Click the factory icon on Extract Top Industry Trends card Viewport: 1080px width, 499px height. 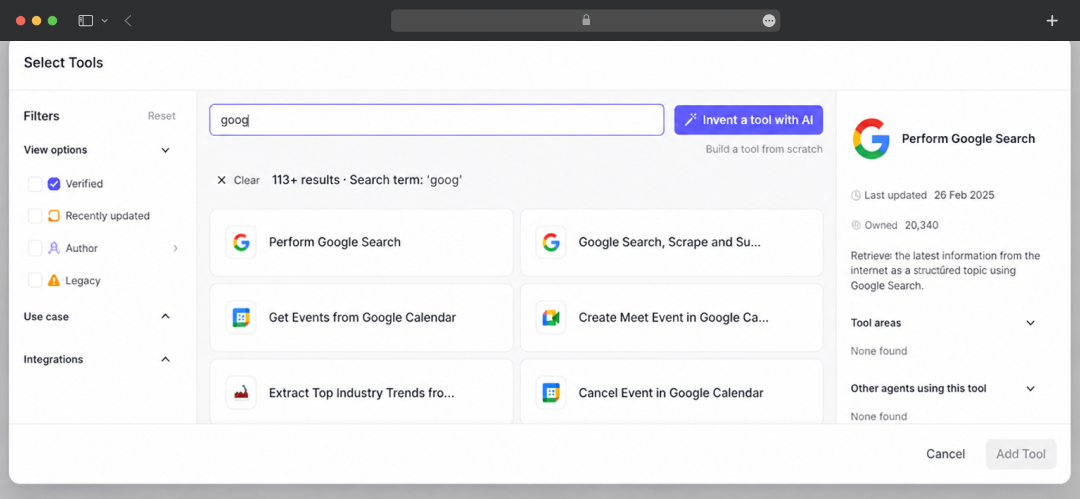coord(240,393)
